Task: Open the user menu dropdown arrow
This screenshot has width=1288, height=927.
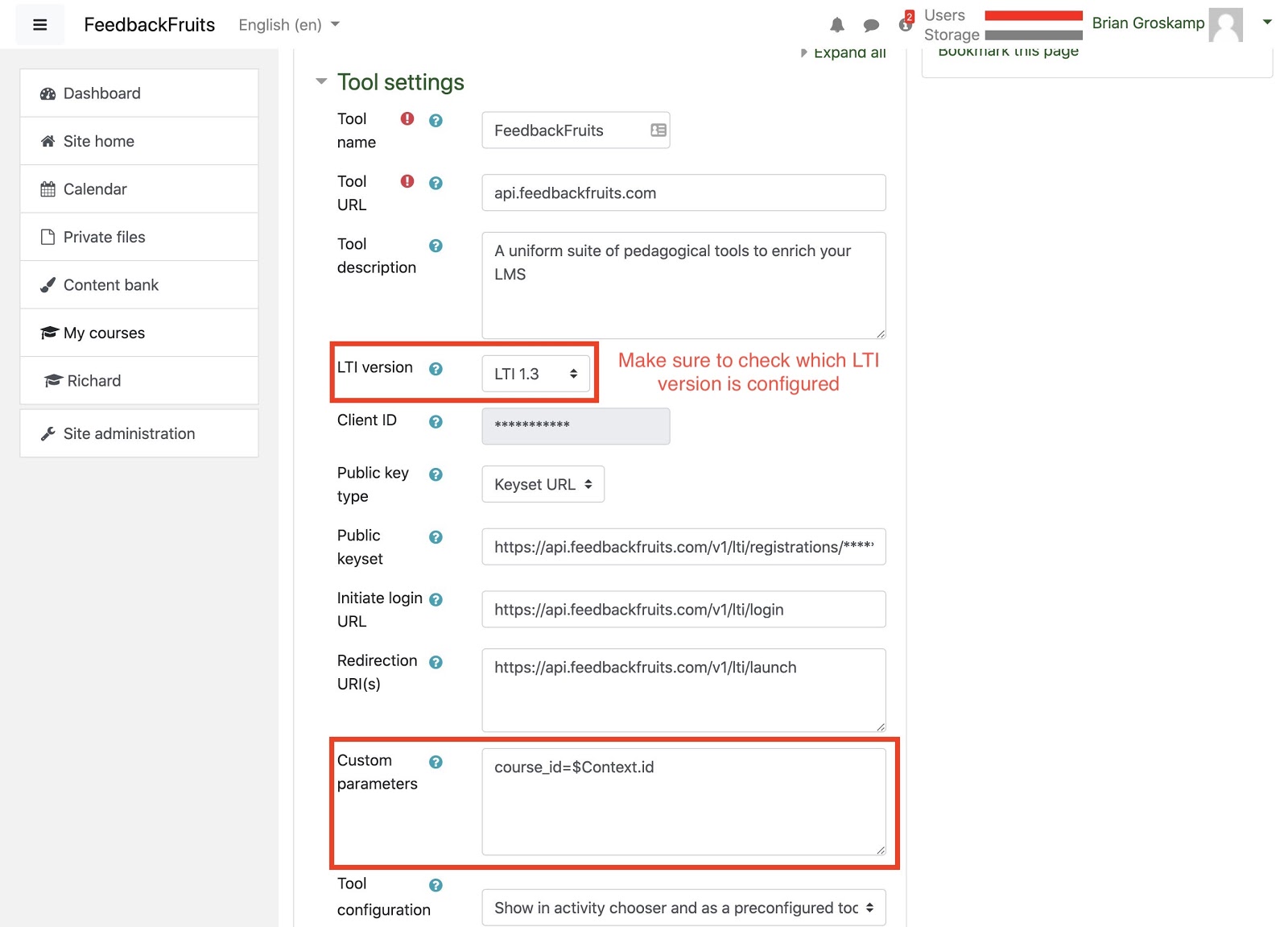Action: (1267, 23)
